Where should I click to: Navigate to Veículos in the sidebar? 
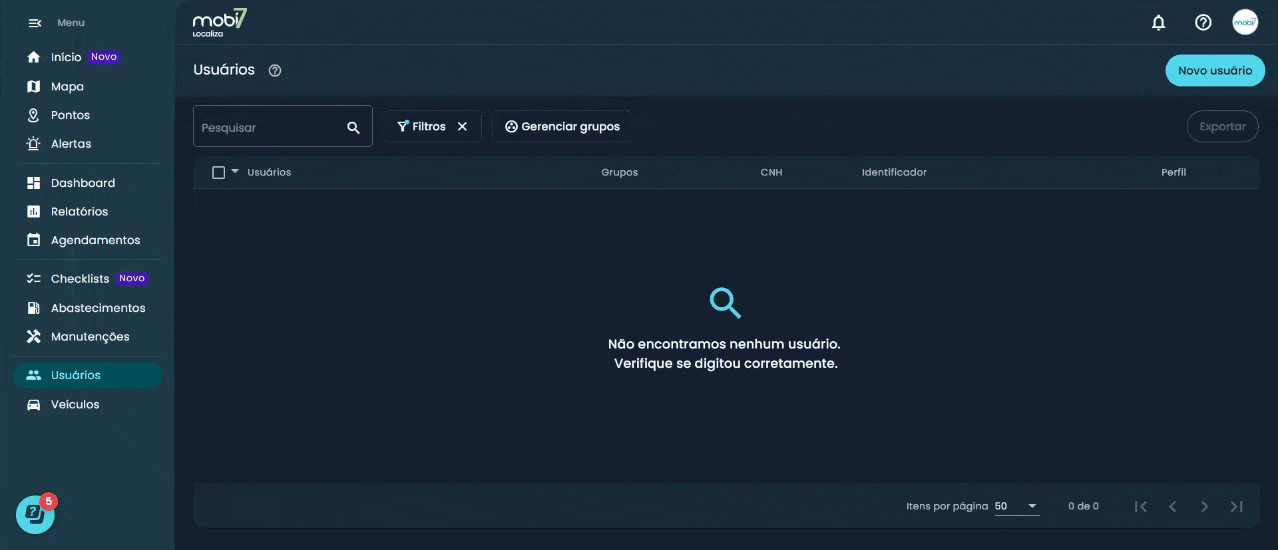[75, 405]
